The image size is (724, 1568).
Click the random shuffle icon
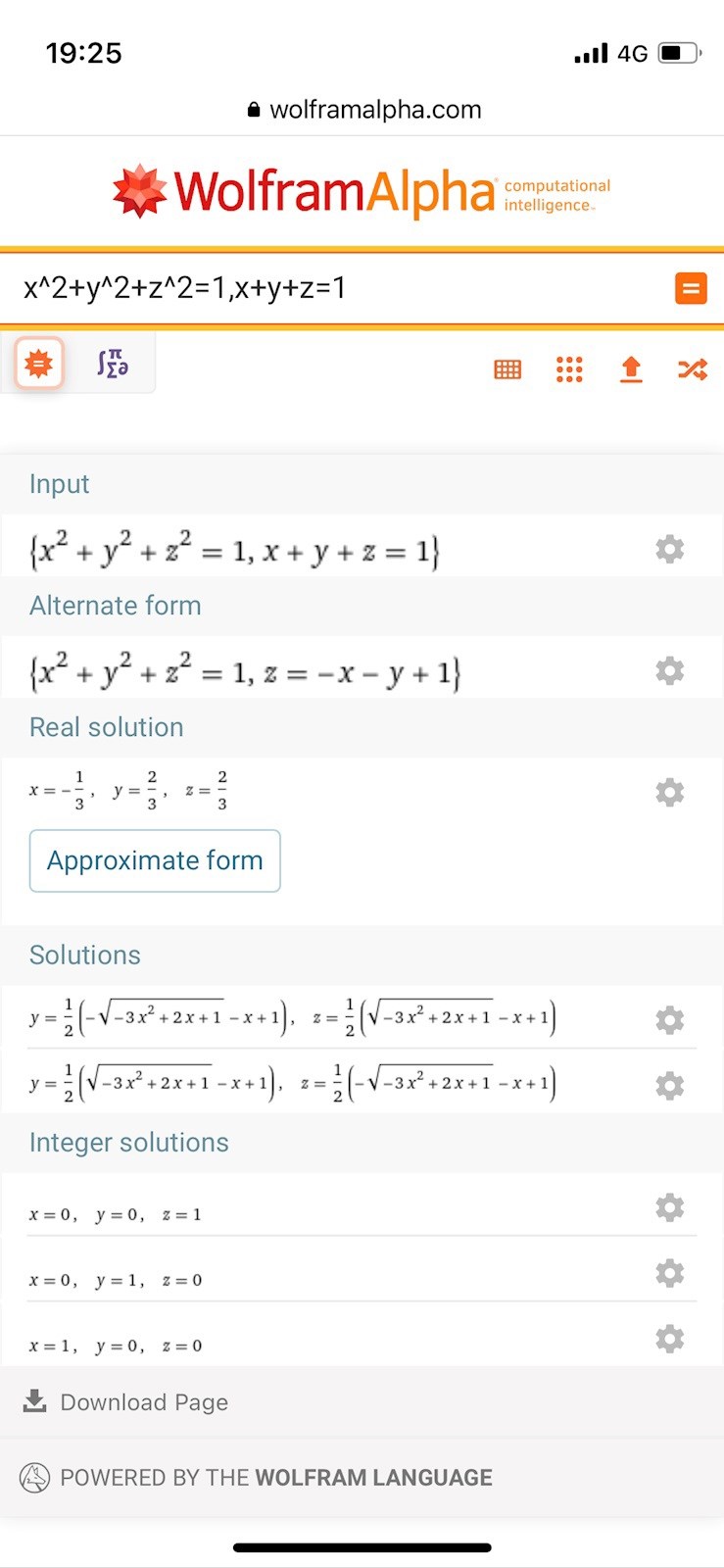click(x=693, y=369)
